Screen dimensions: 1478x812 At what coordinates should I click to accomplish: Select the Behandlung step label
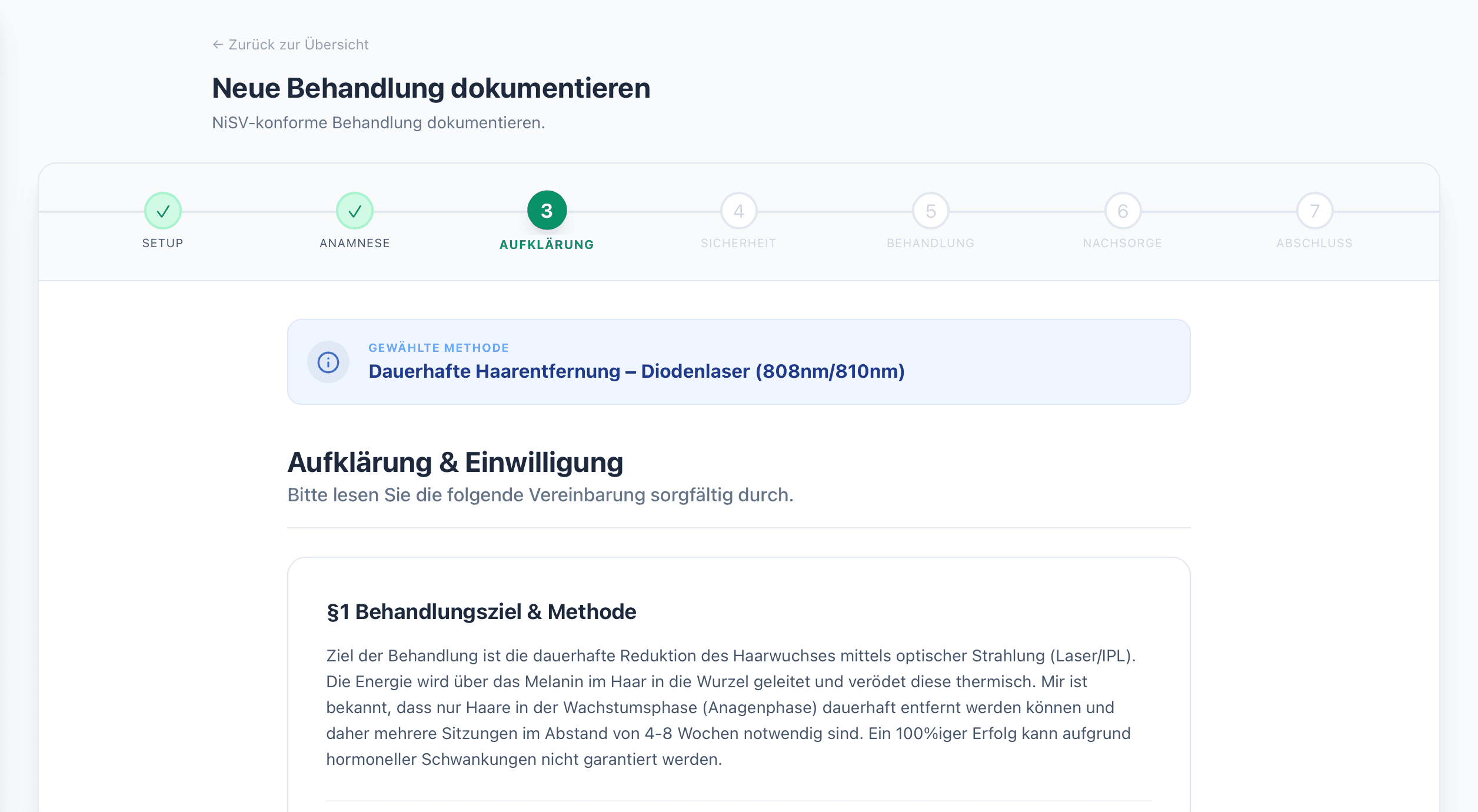930,243
